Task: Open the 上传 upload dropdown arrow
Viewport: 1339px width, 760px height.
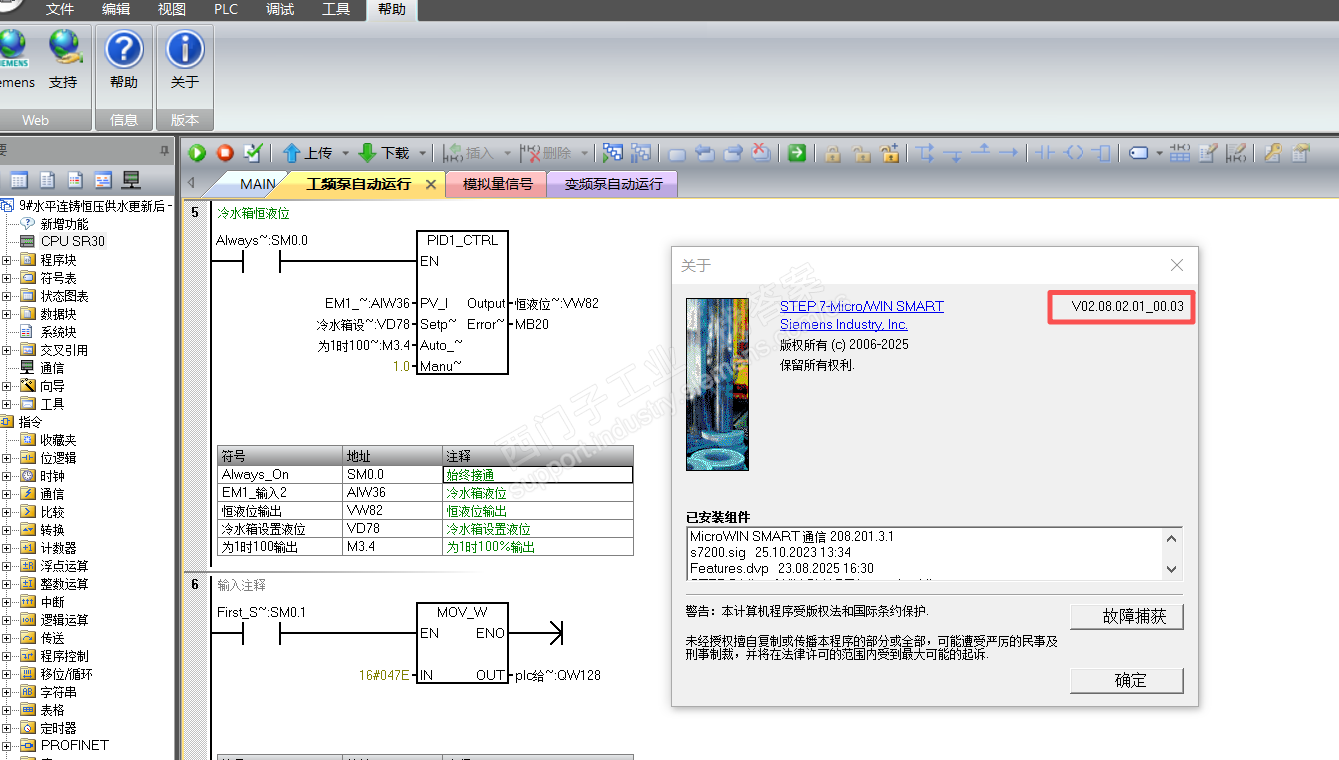Action: pyautogui.click(x=346, y=153)
